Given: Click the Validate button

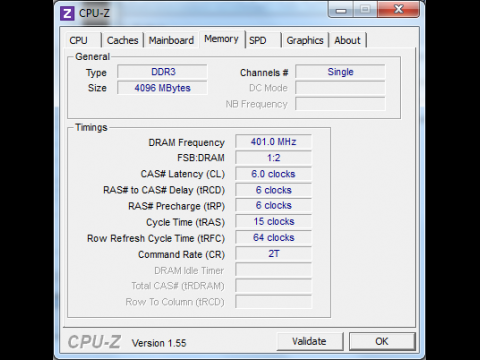Looking at the screenshot, I should tap(310, 341).
